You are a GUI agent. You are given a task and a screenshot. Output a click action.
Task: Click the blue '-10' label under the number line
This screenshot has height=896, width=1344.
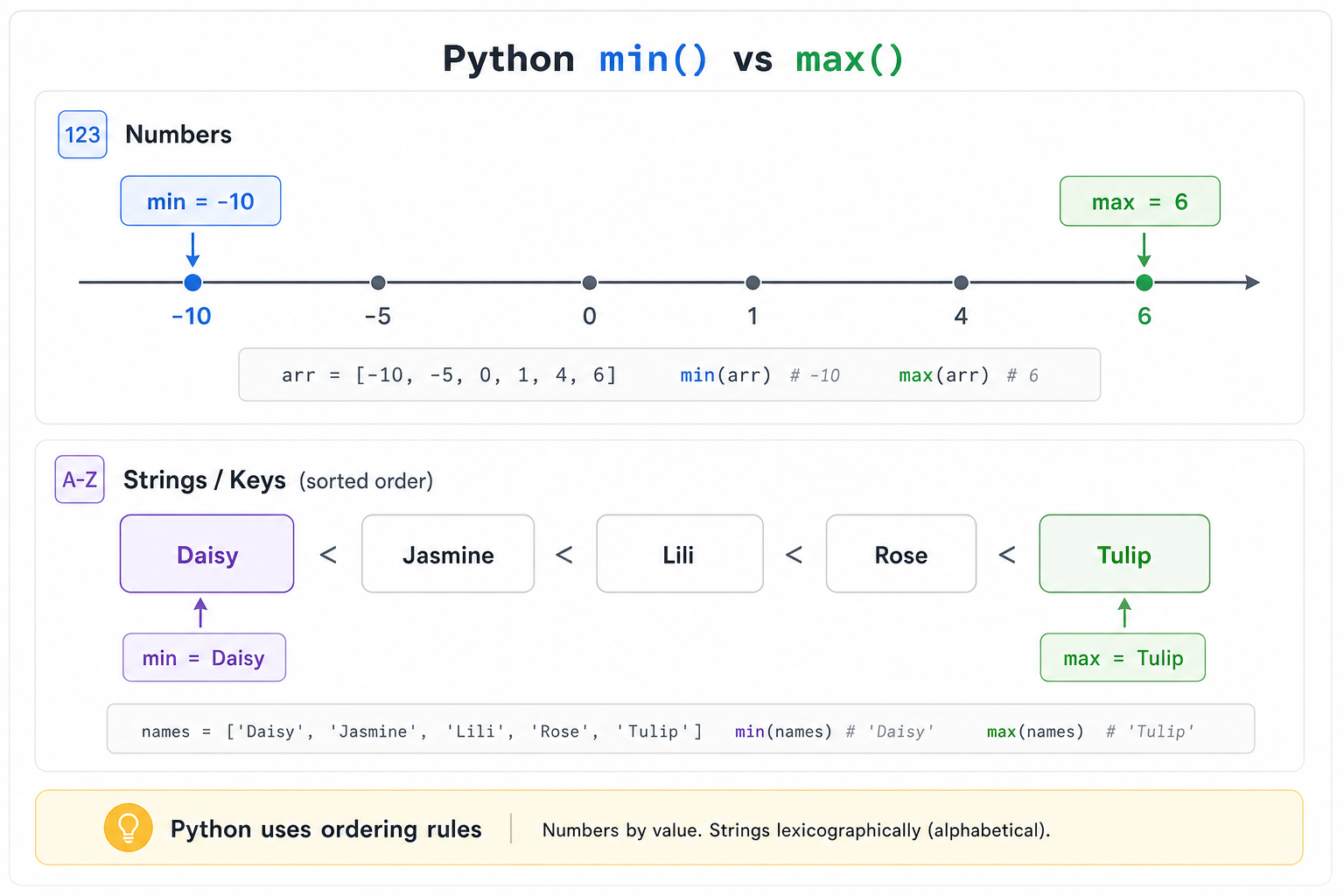pyautogui.click(x=192, y=316)
